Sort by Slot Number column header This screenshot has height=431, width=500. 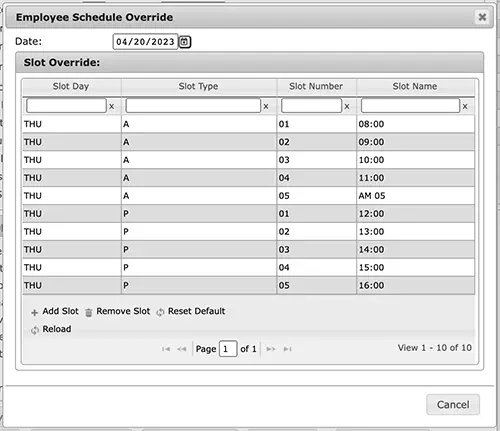click(x=316, y=86)
